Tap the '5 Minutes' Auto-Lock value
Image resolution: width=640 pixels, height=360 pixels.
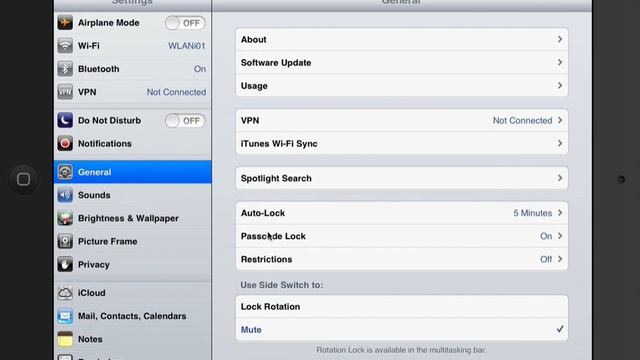(532, 213)
